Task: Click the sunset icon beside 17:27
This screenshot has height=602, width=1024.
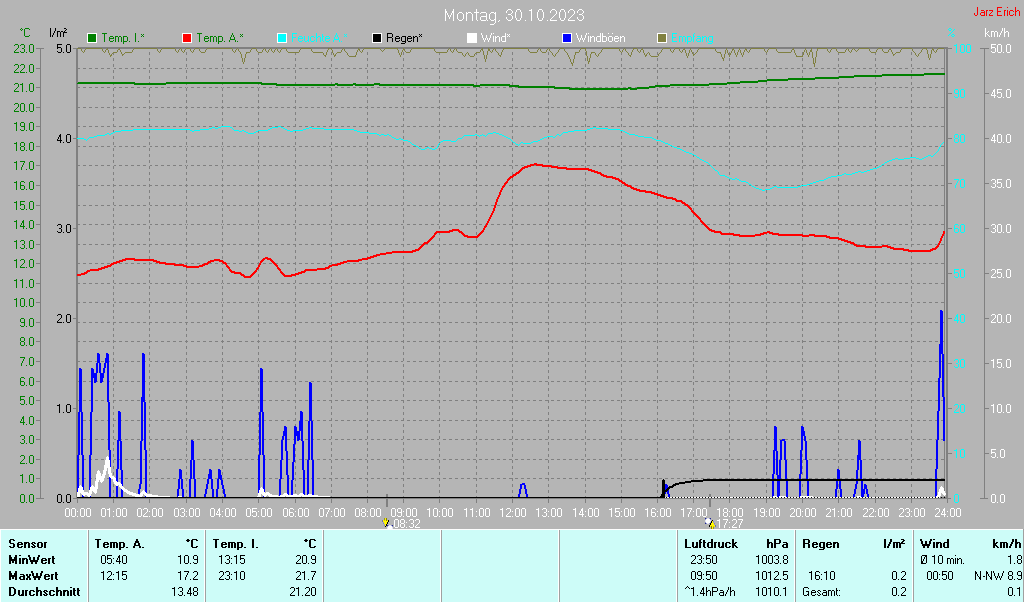Action: coord(711,524)
